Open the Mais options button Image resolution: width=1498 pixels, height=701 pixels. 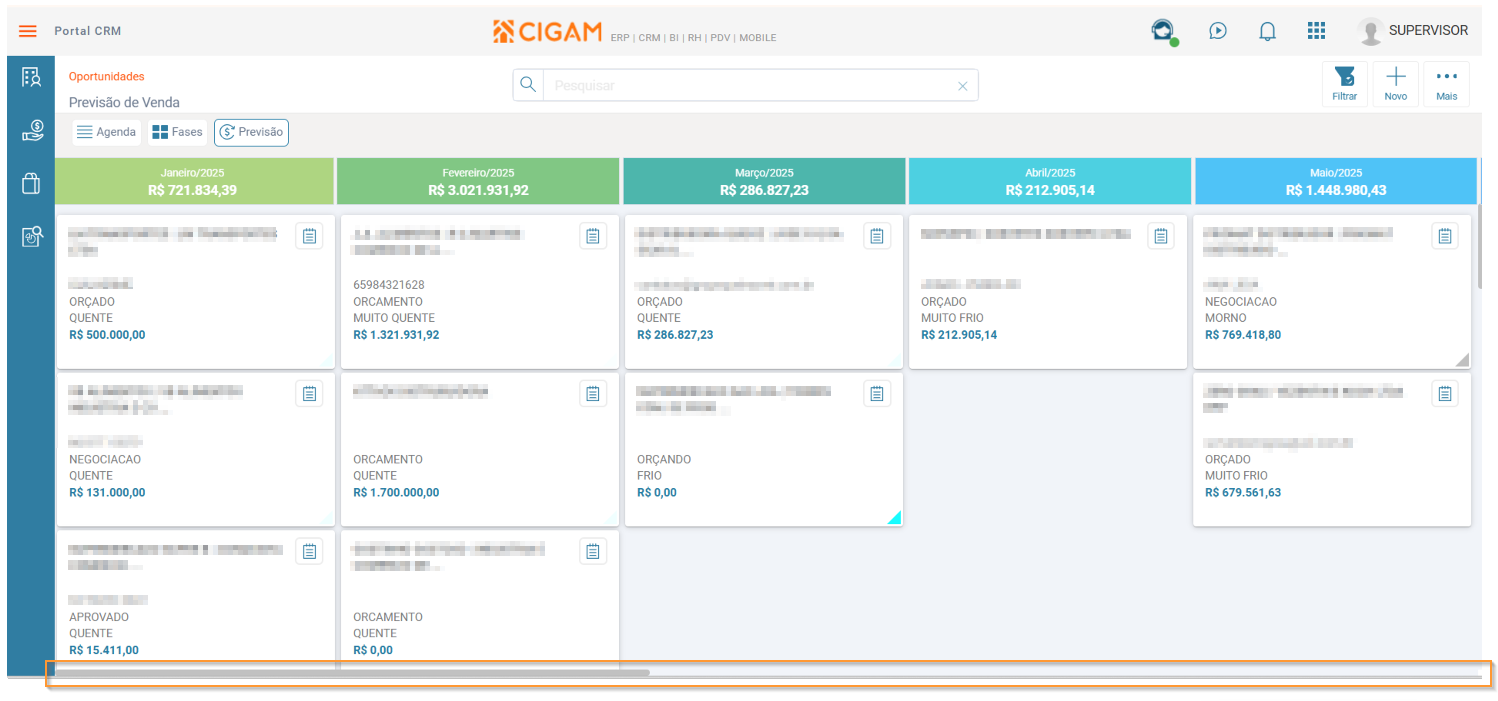[x=1447, y=84]
